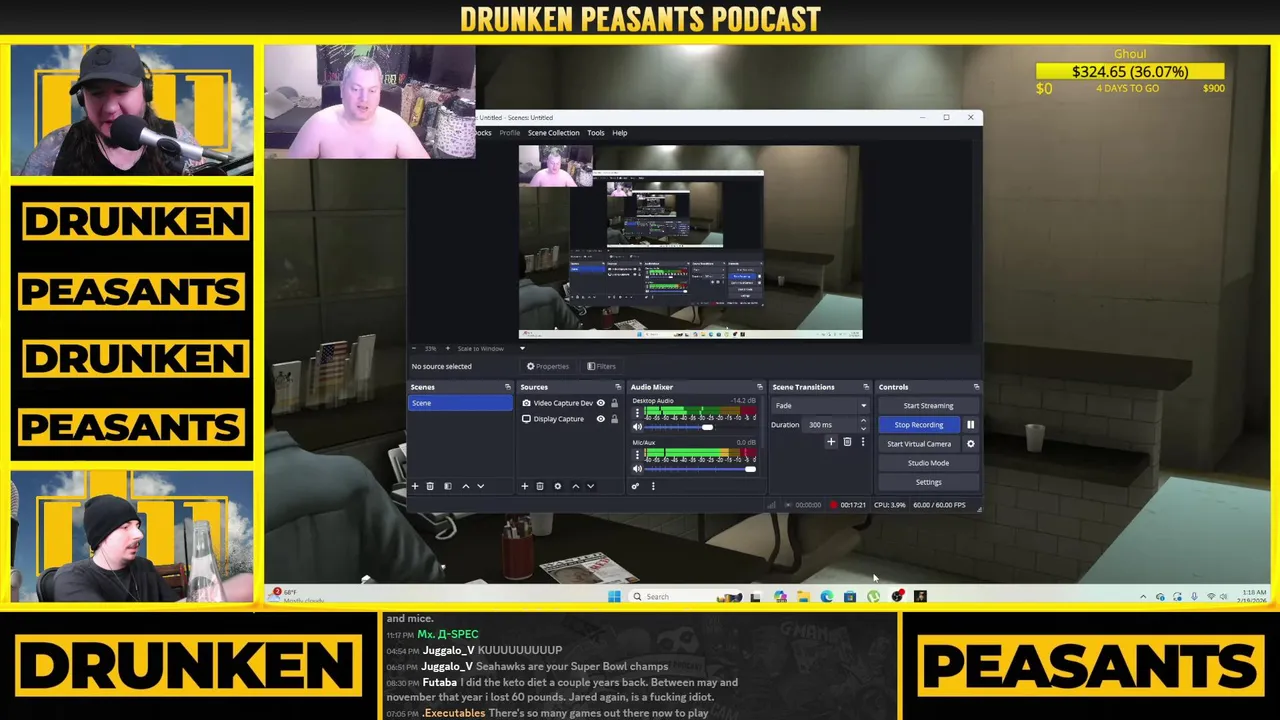Screen dimensions: 1280x720
Task: Open source properties gear in Sources toolbar
Action: [558, 486]
